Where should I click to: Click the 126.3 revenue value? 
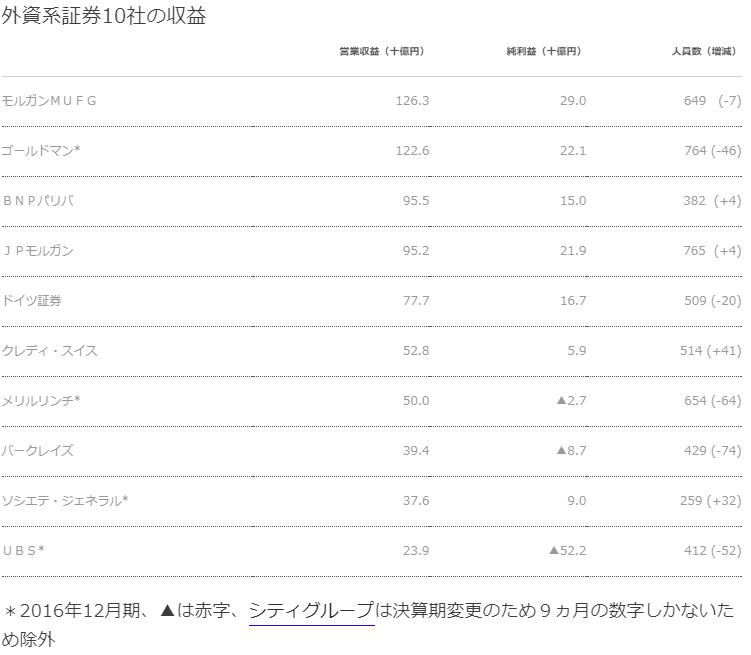click(x=412, y=101)
